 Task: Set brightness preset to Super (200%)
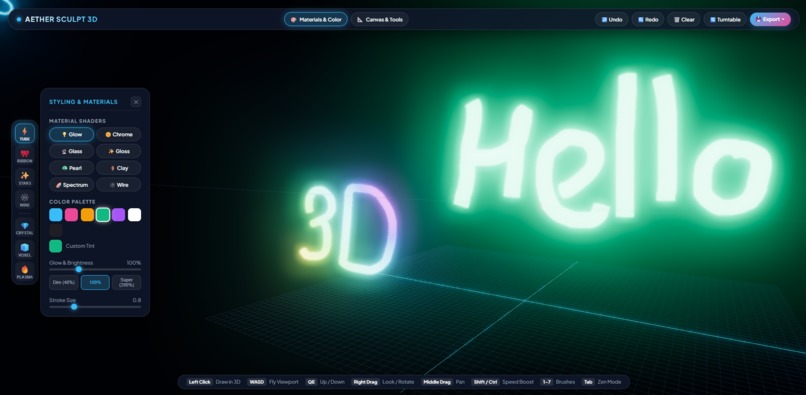point(126,282)
